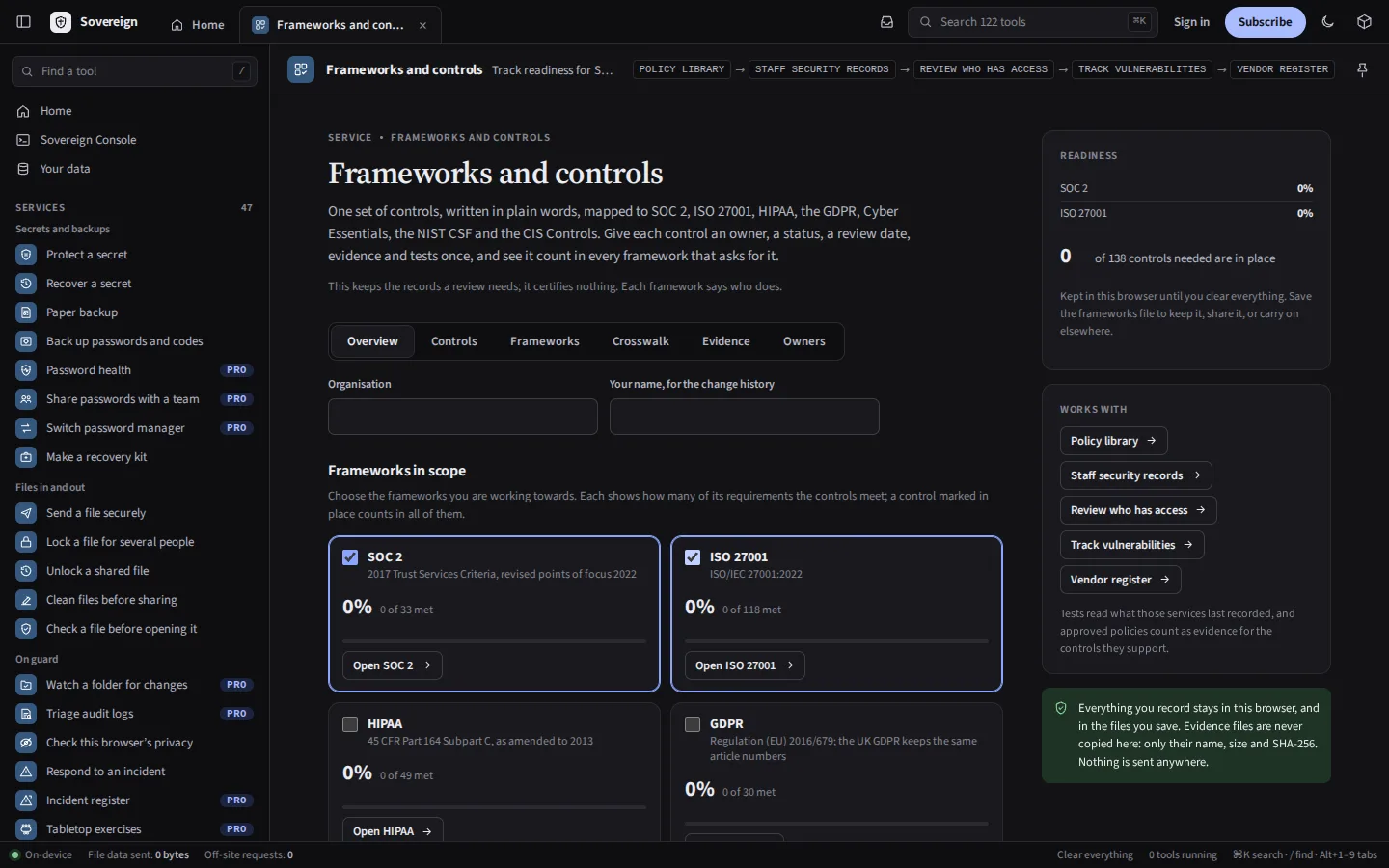Click the Frameworks and controls header icon
Image resolution: width=1389 pixels, height=868 pixels.
point(301,69)
